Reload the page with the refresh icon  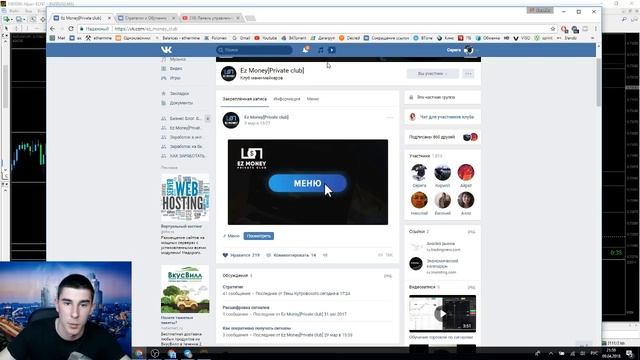(x=71, y=29)
